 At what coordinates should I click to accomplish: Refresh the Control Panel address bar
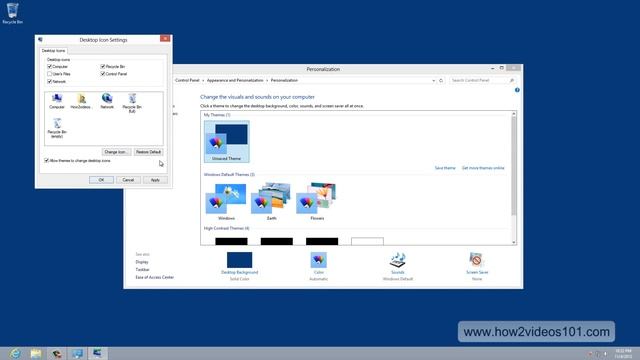click(x=441, y=80)
